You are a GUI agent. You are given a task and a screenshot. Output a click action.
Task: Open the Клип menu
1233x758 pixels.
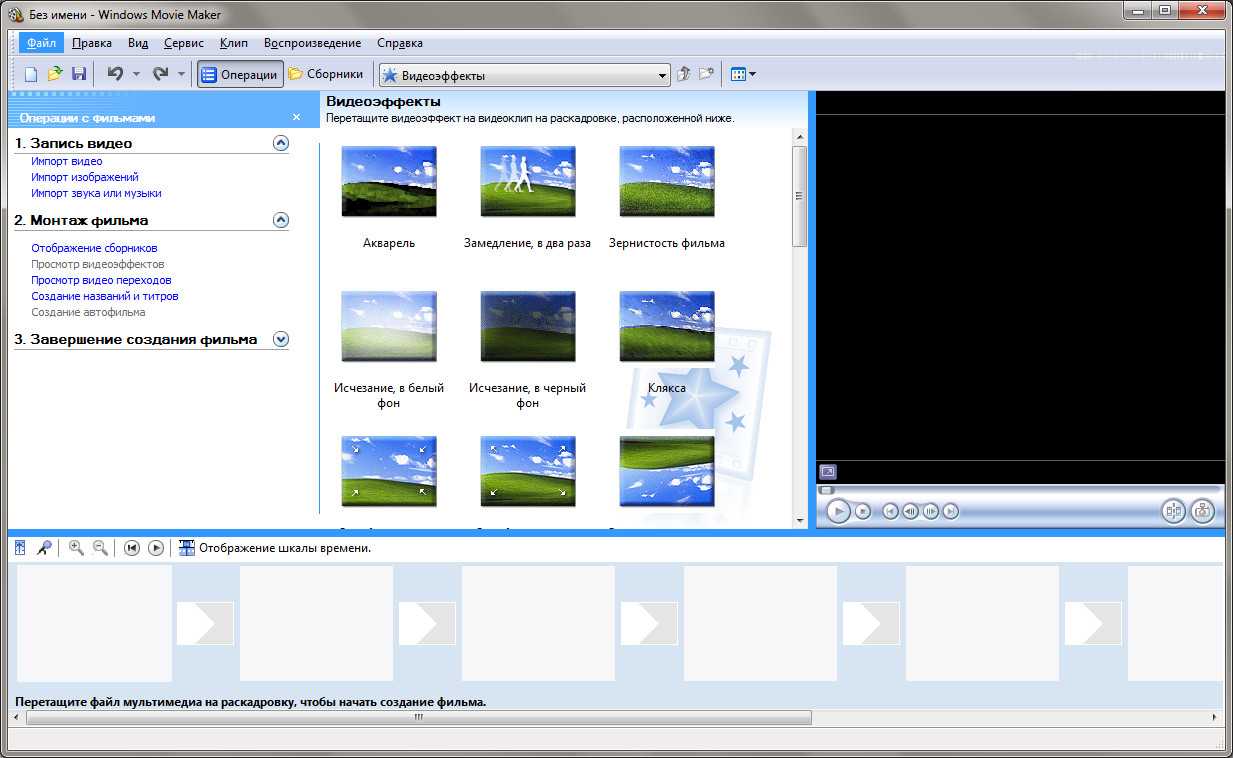tap(233, 43)
